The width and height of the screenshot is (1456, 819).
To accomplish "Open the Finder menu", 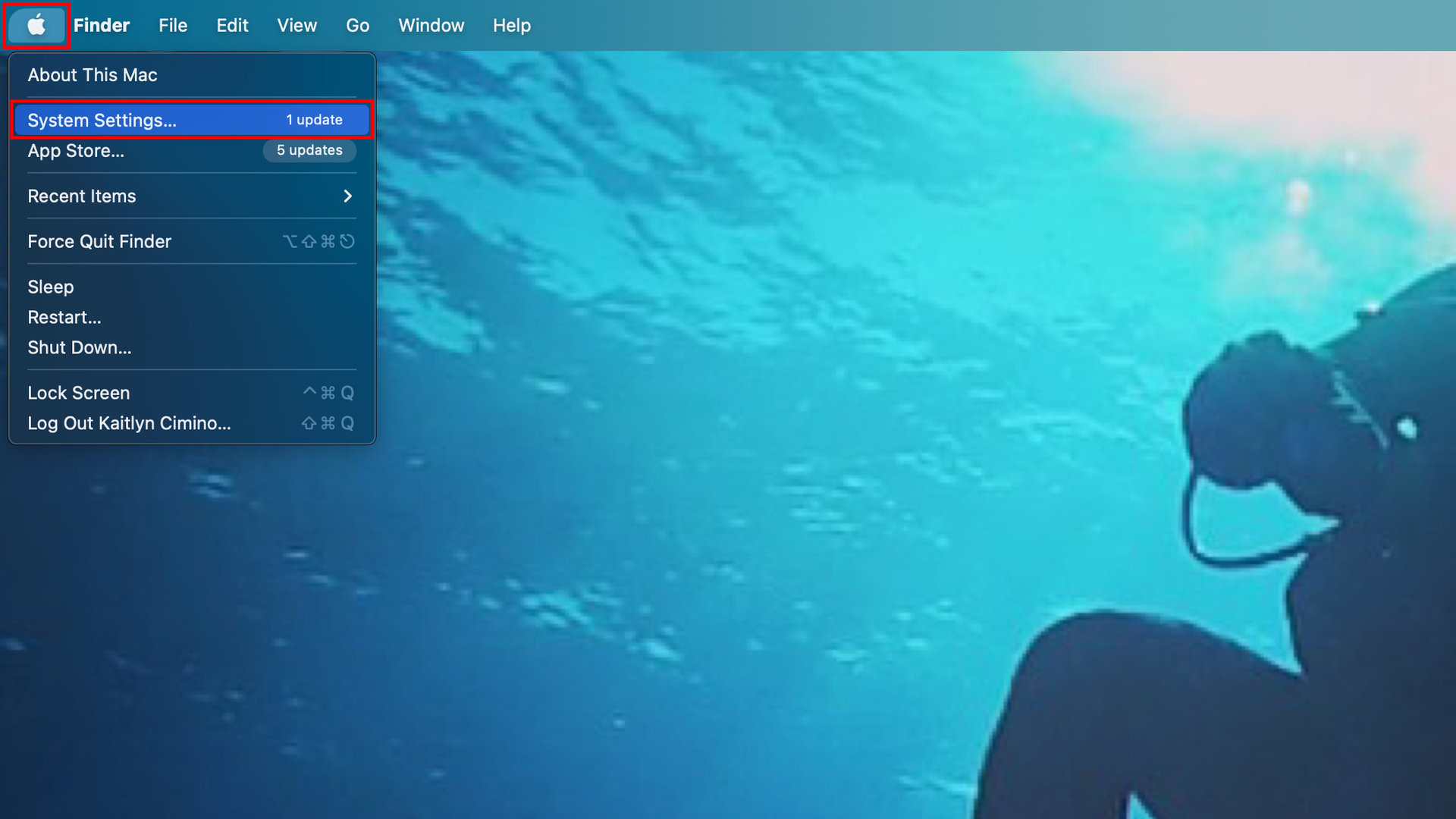I will (x=102, y=26).
